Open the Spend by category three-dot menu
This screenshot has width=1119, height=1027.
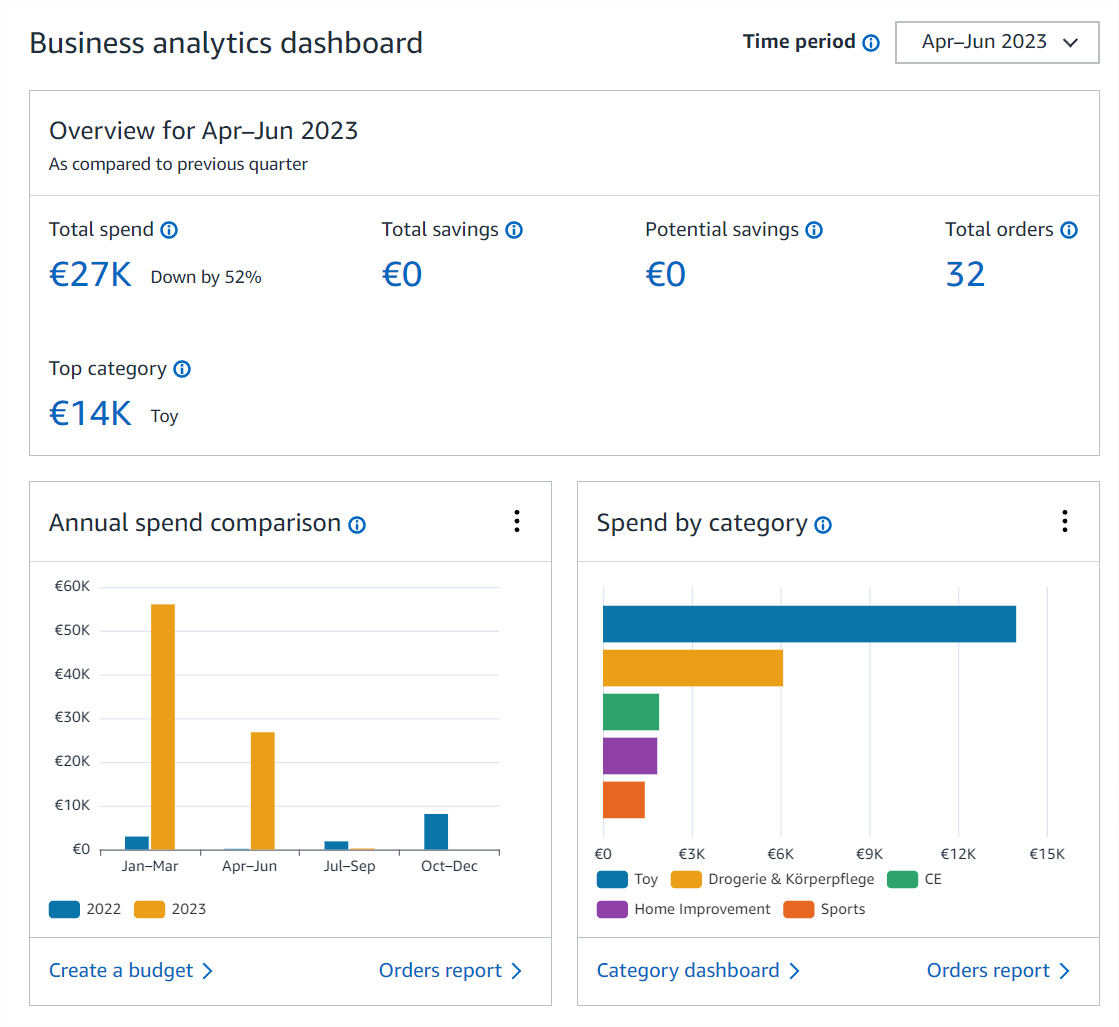click(x=1065, y=521)
